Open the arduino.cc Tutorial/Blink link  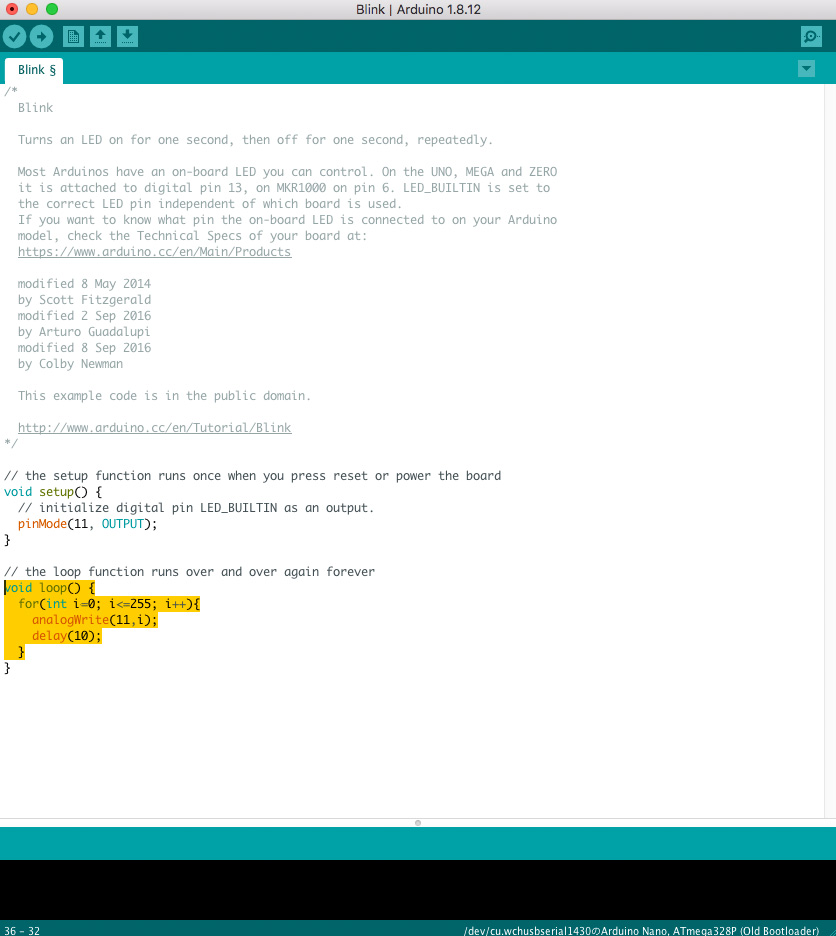pos(155,428)
